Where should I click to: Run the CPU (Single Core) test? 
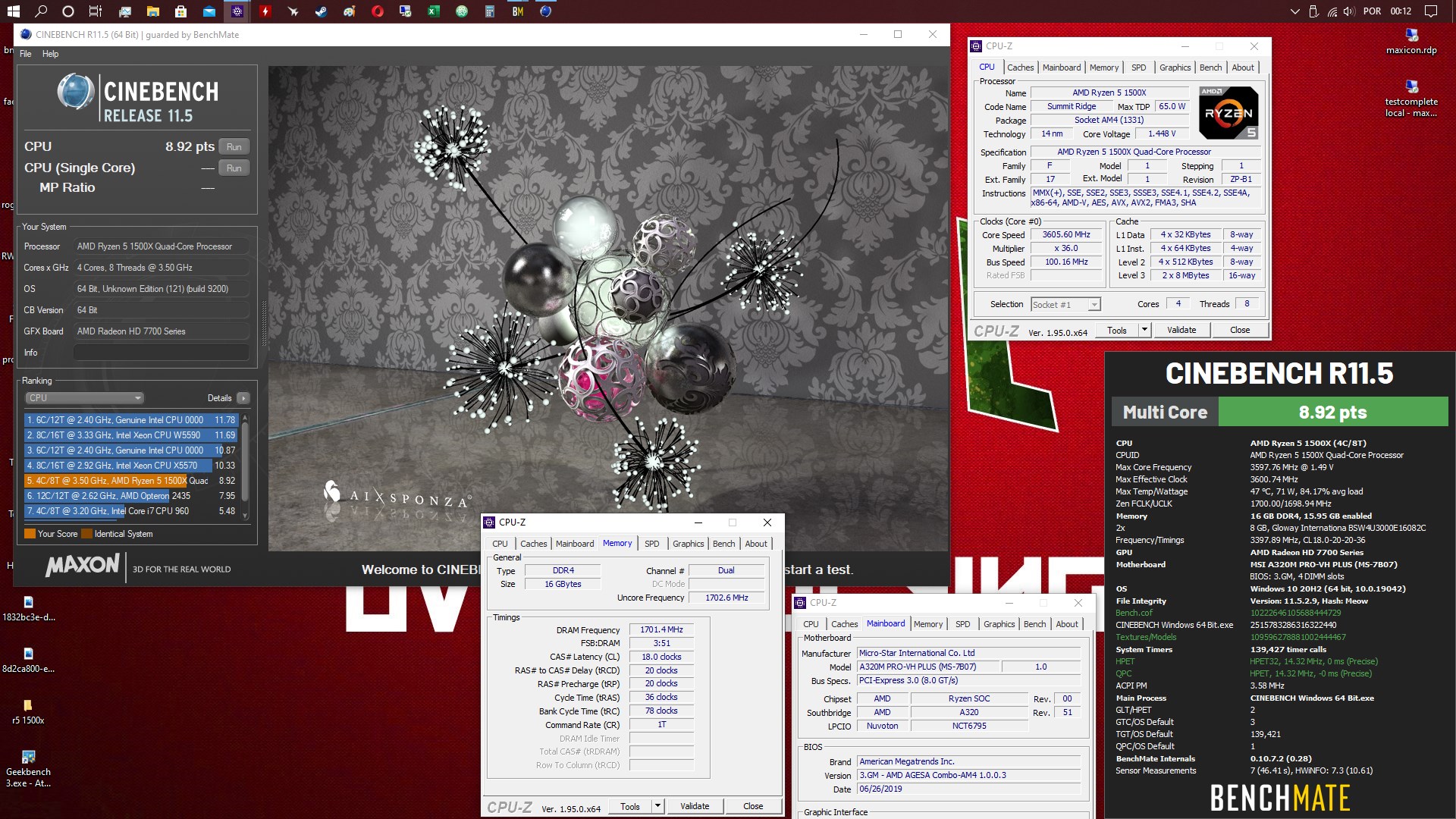(234, 168)
